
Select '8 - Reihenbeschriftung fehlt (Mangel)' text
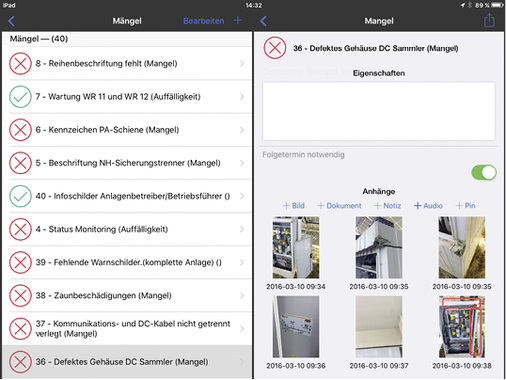(x=106, y=63)
